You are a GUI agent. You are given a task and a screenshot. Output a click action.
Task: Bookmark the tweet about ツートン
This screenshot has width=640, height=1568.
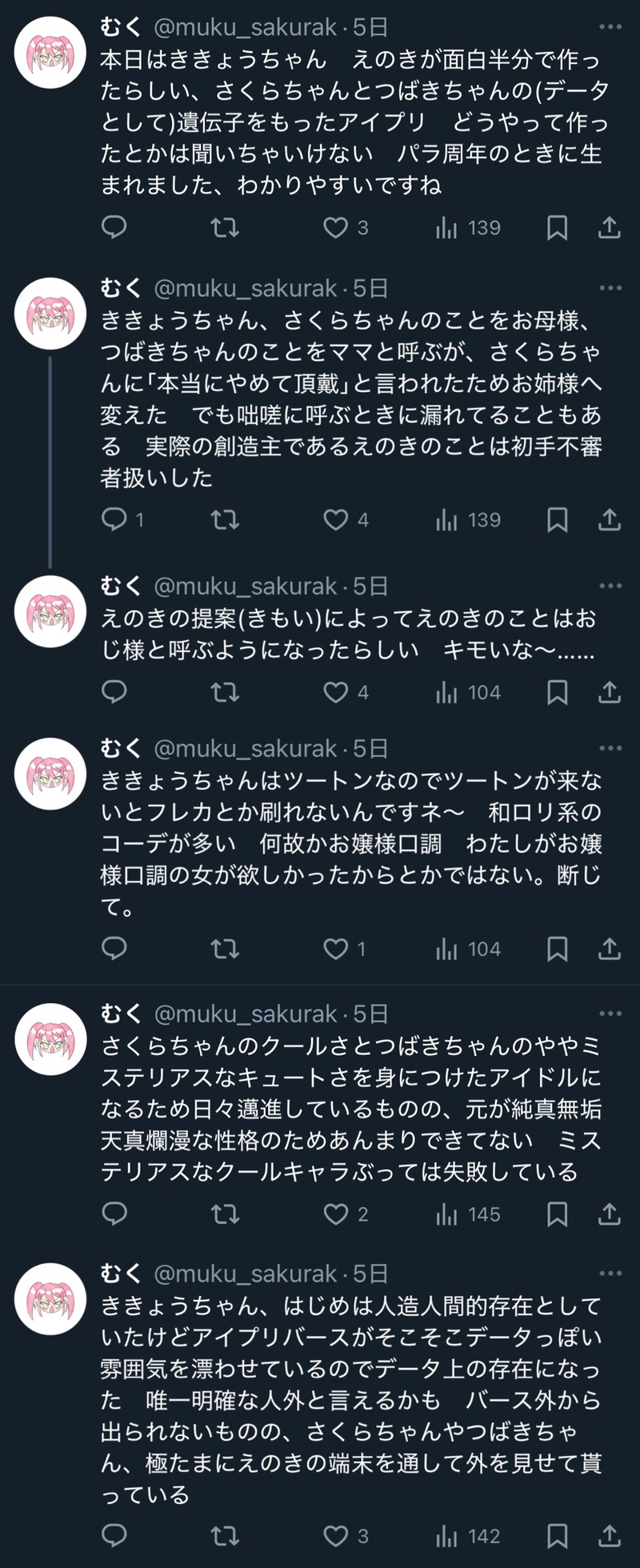pos(557,949)
